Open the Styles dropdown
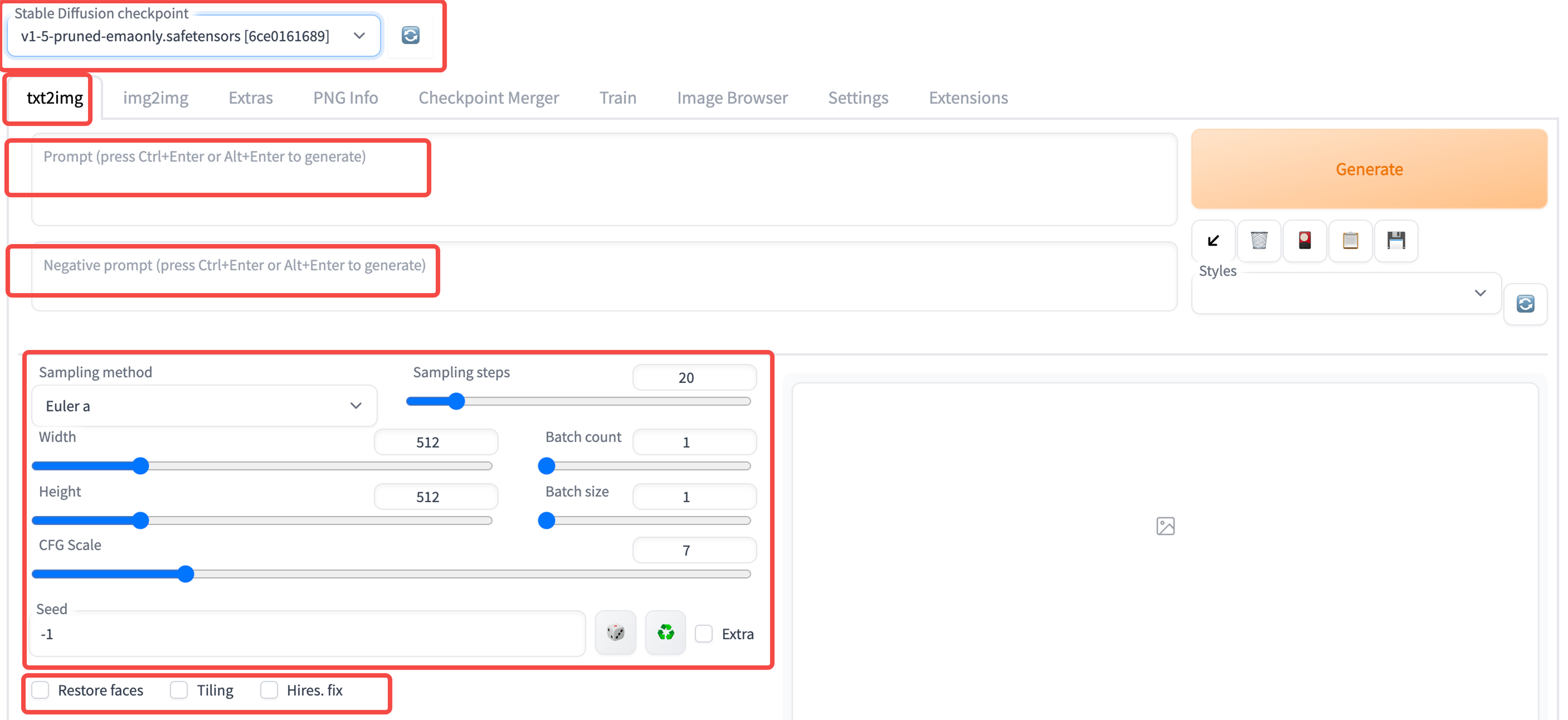 (1345, 293)
